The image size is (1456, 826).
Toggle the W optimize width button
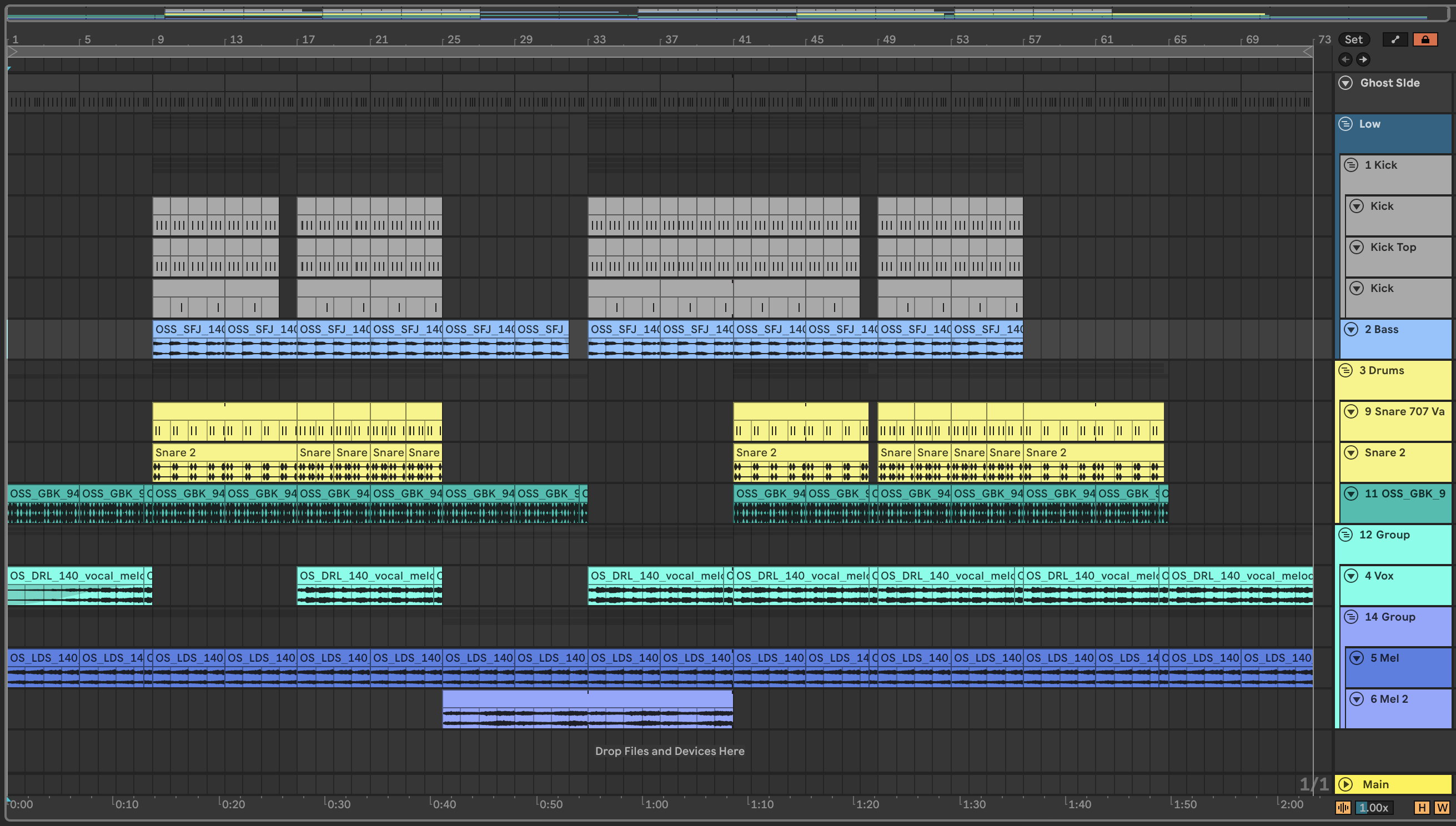pos(1442,807)
